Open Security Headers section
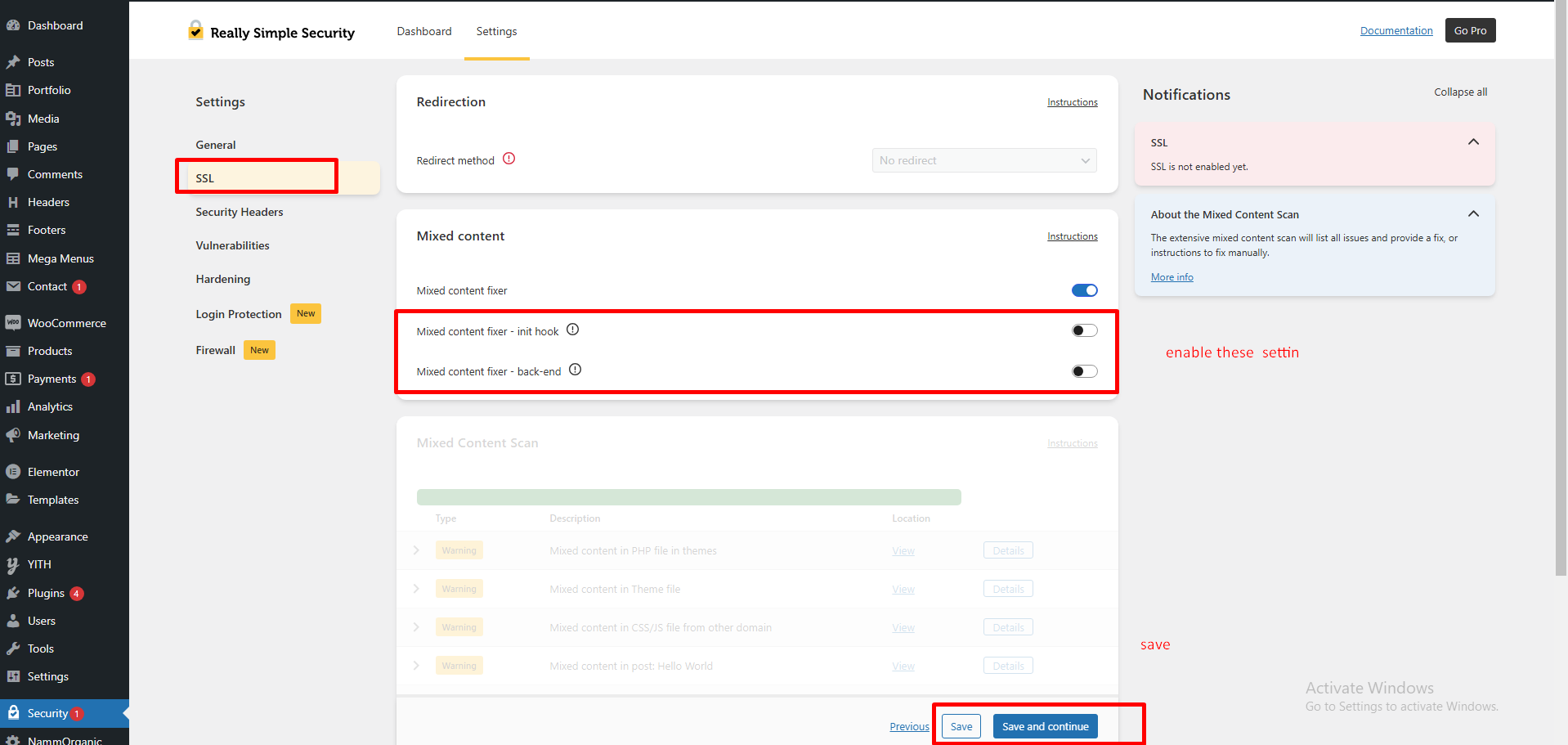Screen dimensions: 1568x745 click(x=240, y=212)
